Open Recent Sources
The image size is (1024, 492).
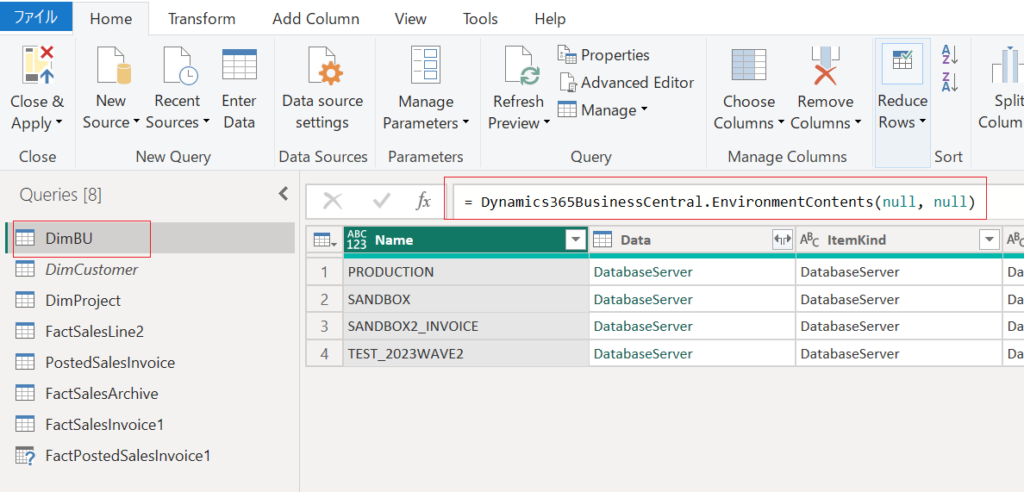coord(177,65)
